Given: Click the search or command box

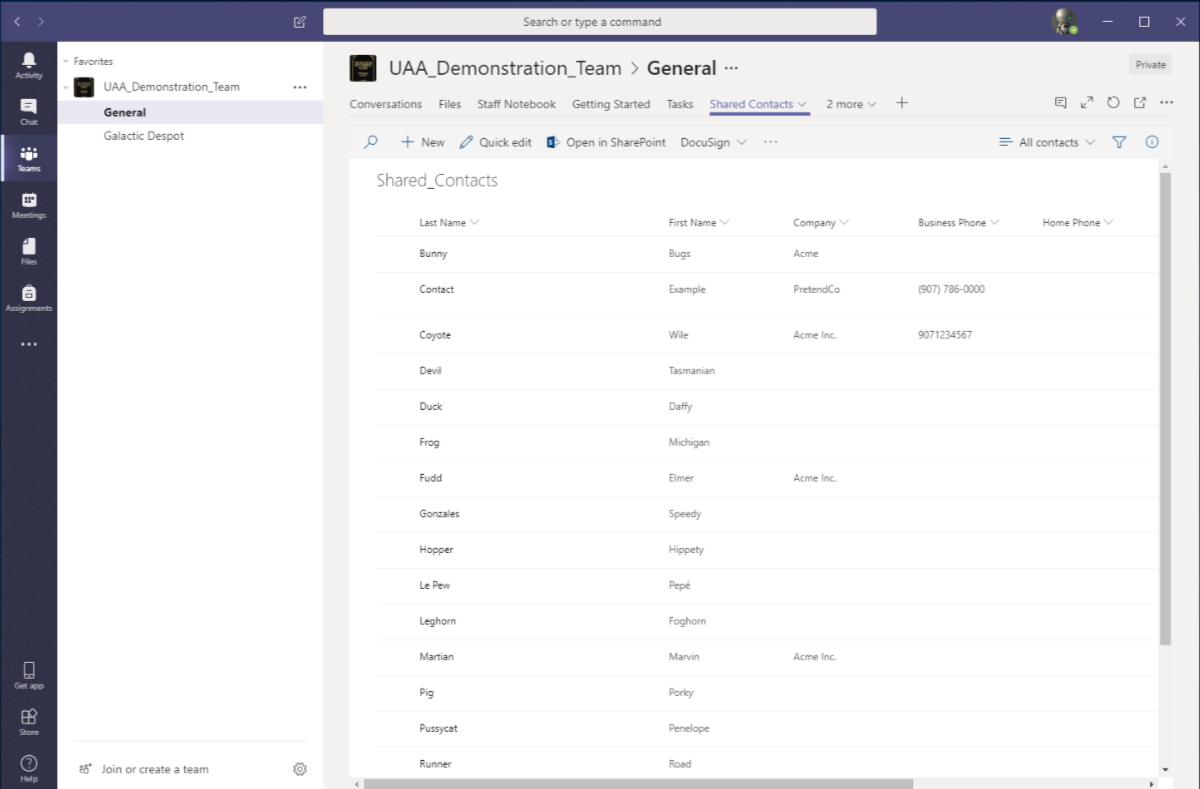Looking at the screenshot, I should tap(599, 22).
